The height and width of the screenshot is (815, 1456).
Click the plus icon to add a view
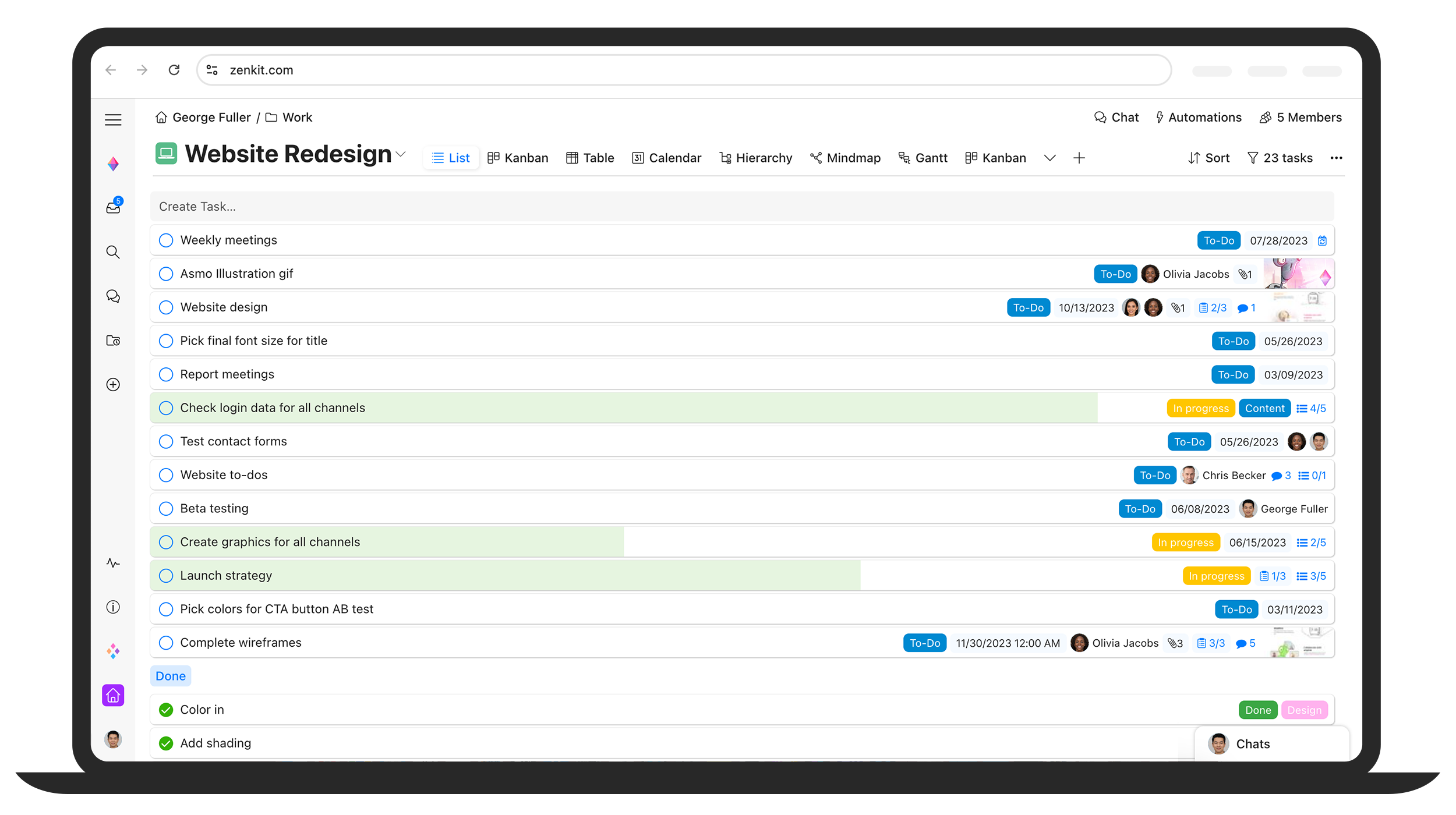tap(1079, 158)
